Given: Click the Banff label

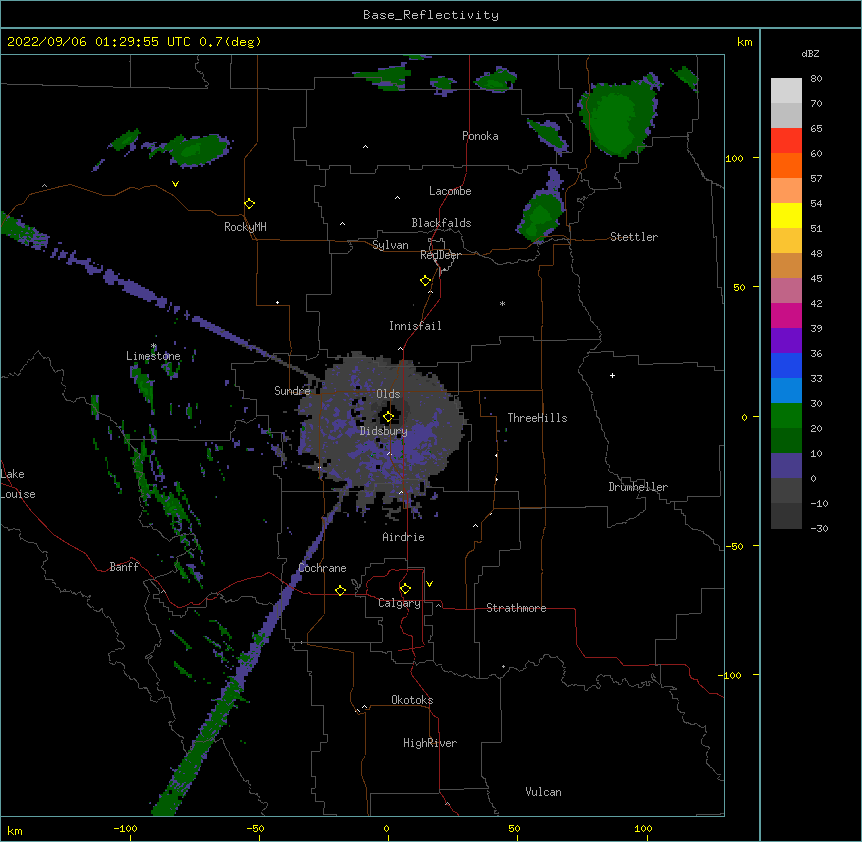Looking at the screenshot, I should point(124,567).
